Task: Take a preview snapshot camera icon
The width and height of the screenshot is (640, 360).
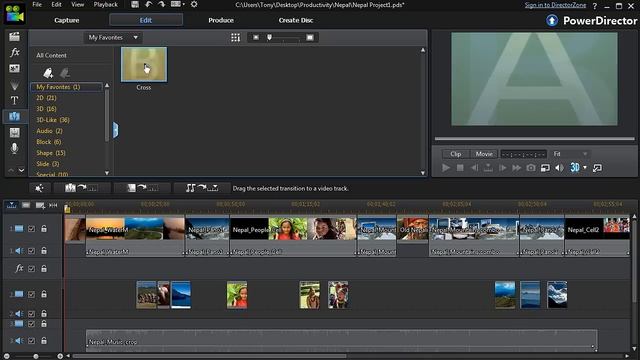Action: coord(531,168)
